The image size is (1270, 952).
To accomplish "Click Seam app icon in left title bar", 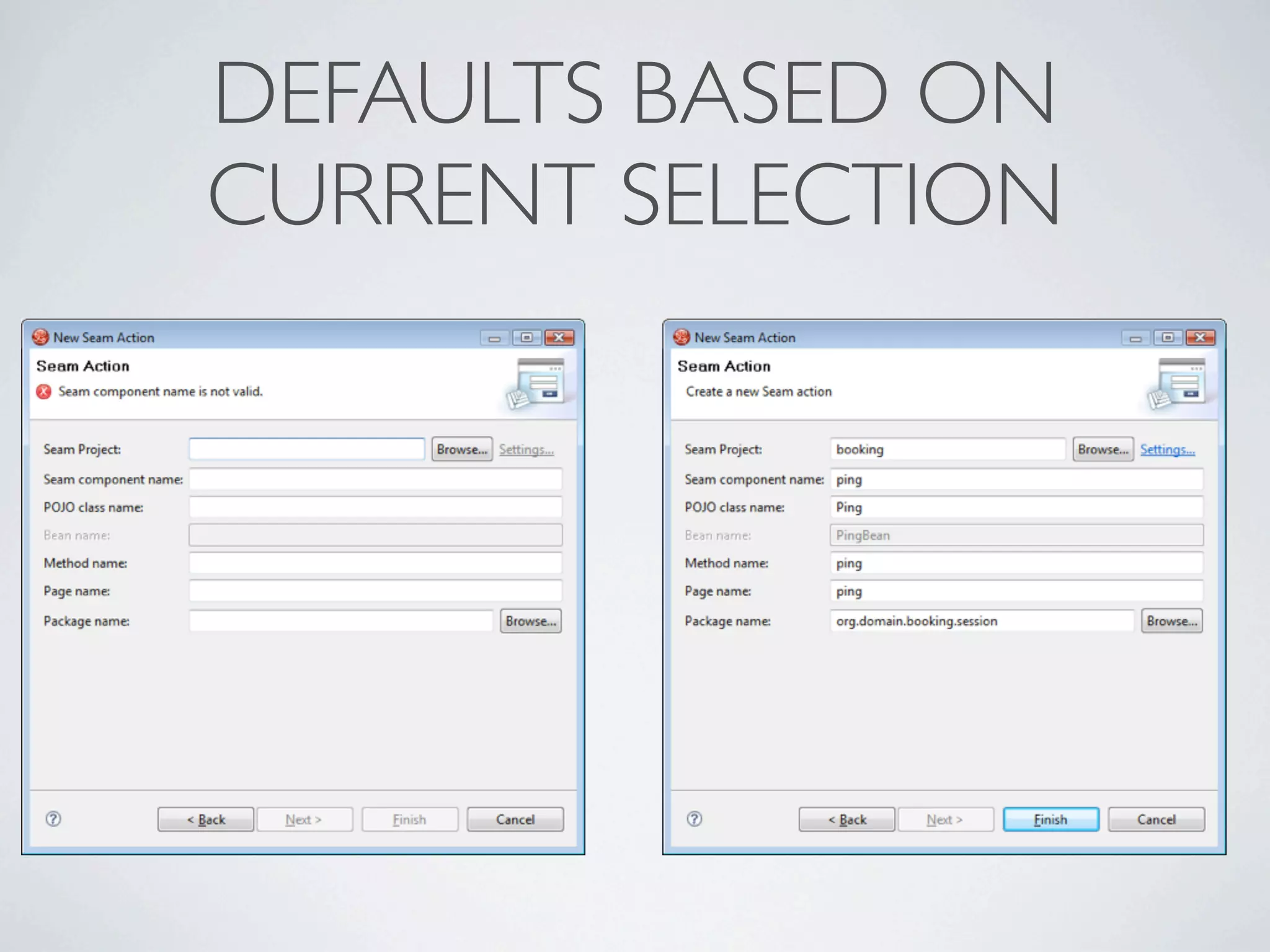I will point(40,337).
